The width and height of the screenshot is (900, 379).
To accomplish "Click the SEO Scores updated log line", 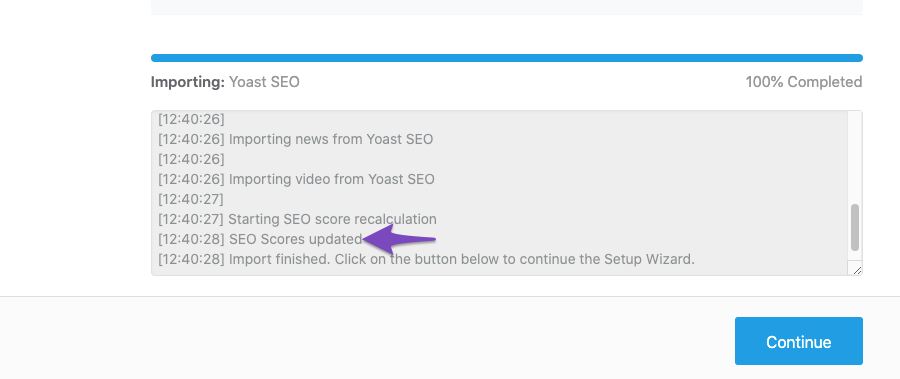I will point(260,239).
